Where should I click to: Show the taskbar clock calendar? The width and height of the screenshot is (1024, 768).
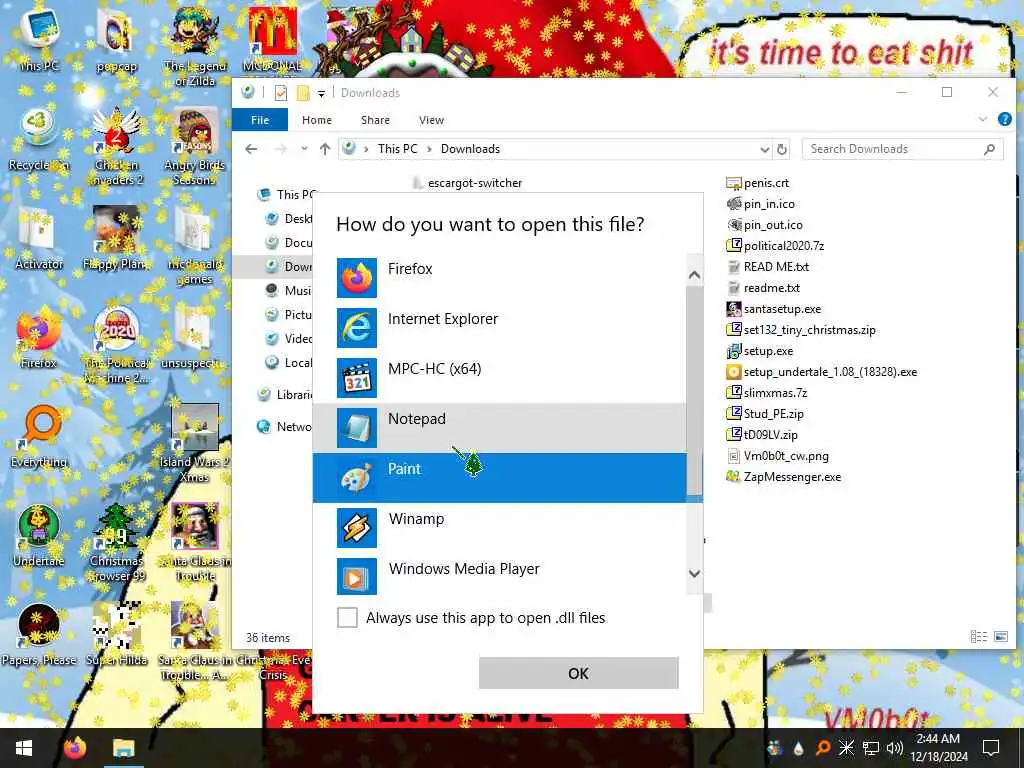938,748
